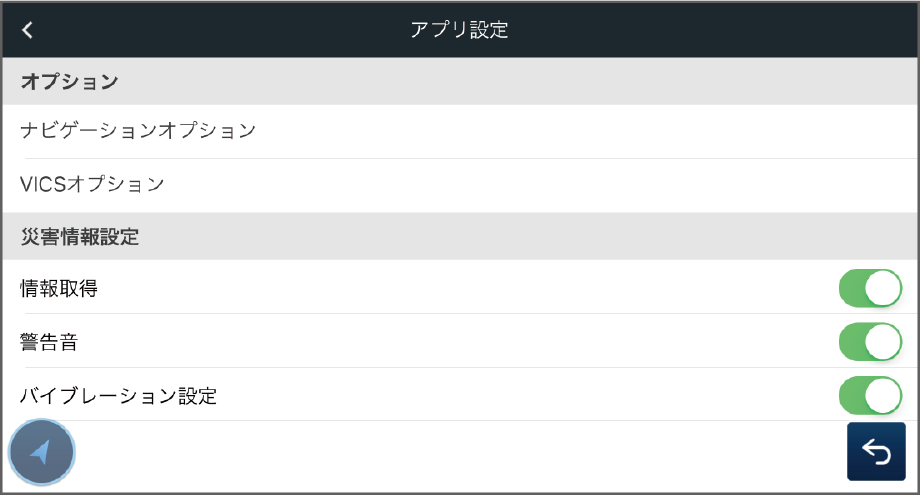Click the バイブレーション設定 label text
The height and width of the screenshot is (495, 920).
[118, 396]
